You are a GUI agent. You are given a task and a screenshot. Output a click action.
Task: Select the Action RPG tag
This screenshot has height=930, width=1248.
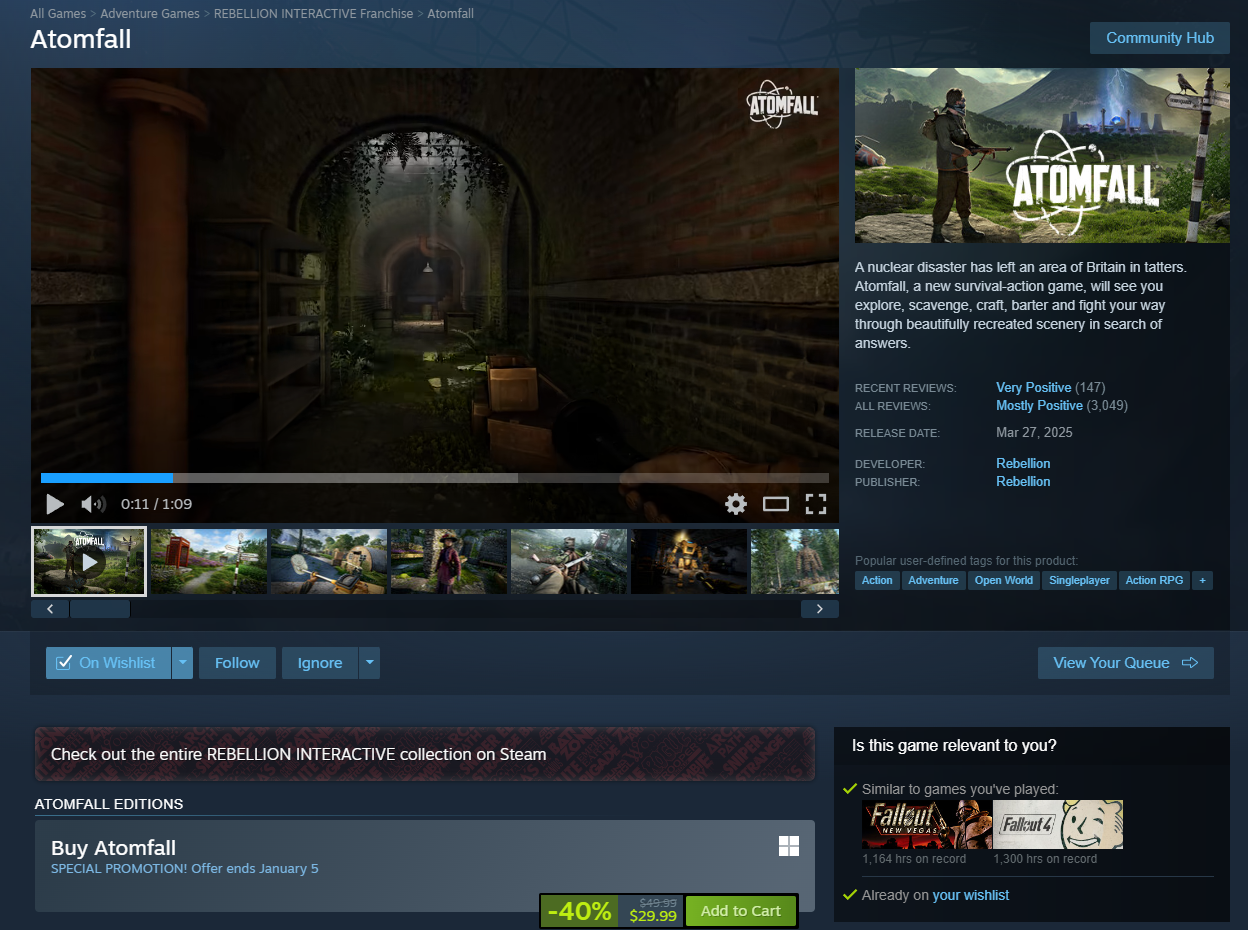[1154, 580]
